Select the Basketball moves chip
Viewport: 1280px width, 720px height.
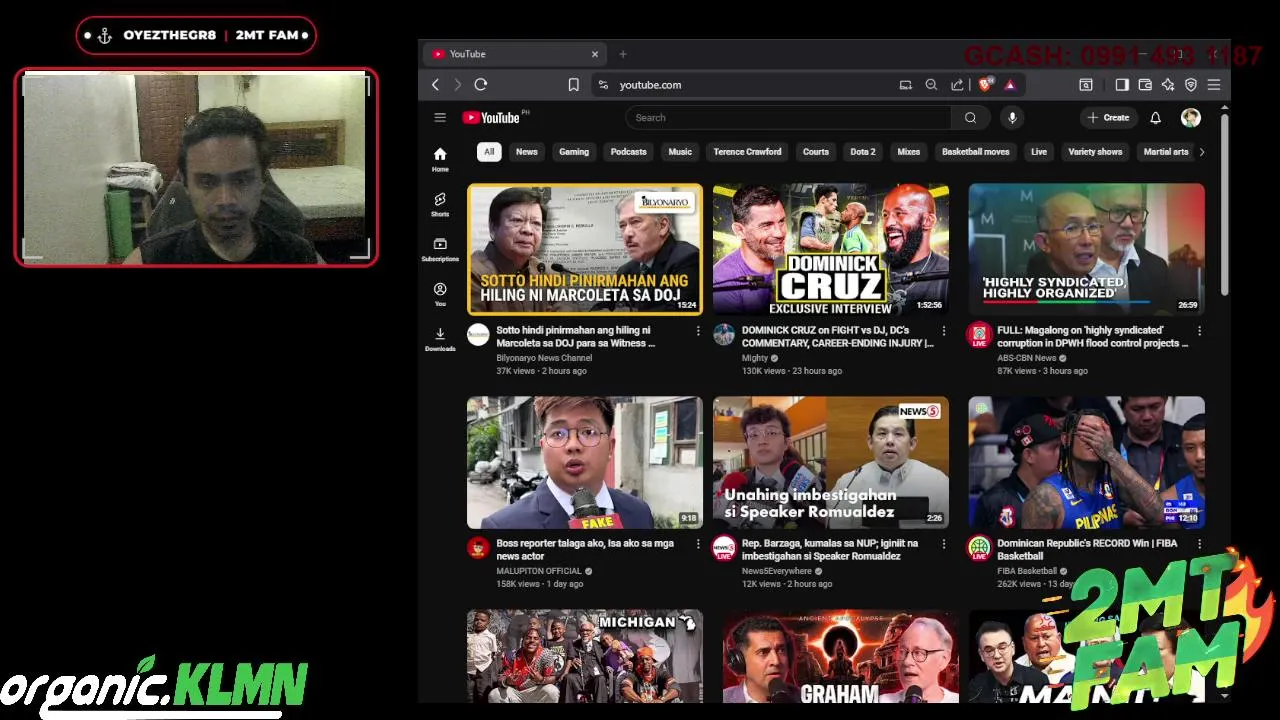tap(975, 152)
